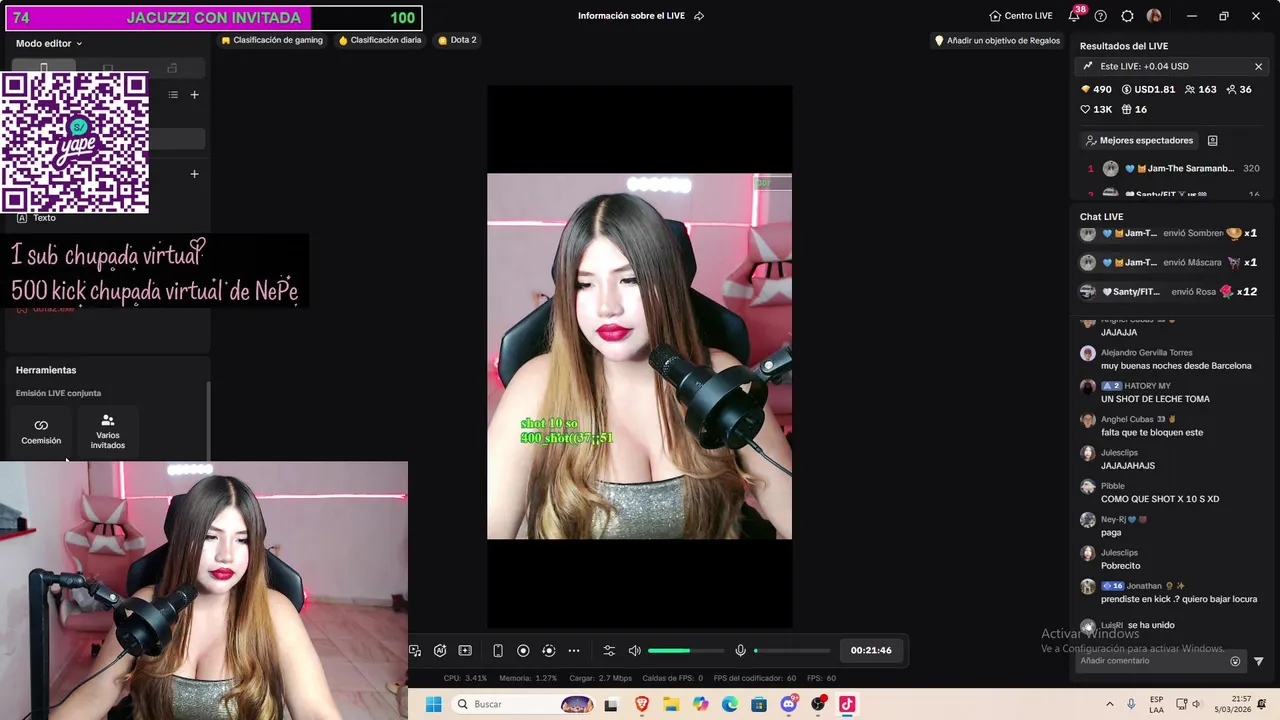Viewport: 1280px width, 720px height.
Task: Click the USD1.81 earnings value
Action: (1148, 89)
